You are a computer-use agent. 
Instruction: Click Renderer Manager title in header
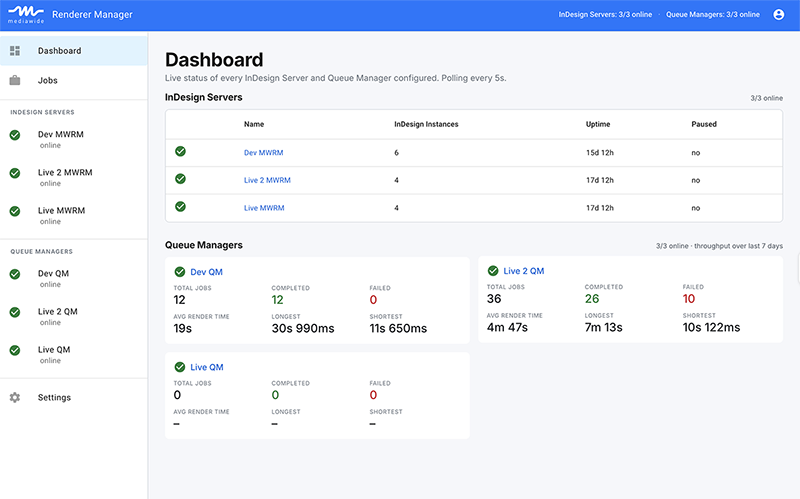[92, 15]
